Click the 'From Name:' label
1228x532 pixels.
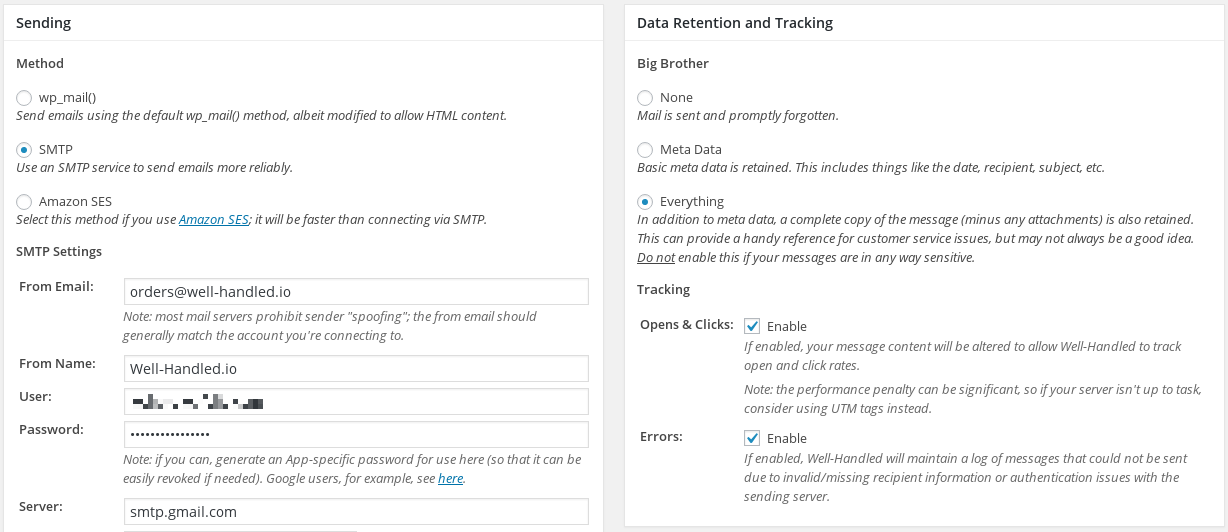click(57, 364)
